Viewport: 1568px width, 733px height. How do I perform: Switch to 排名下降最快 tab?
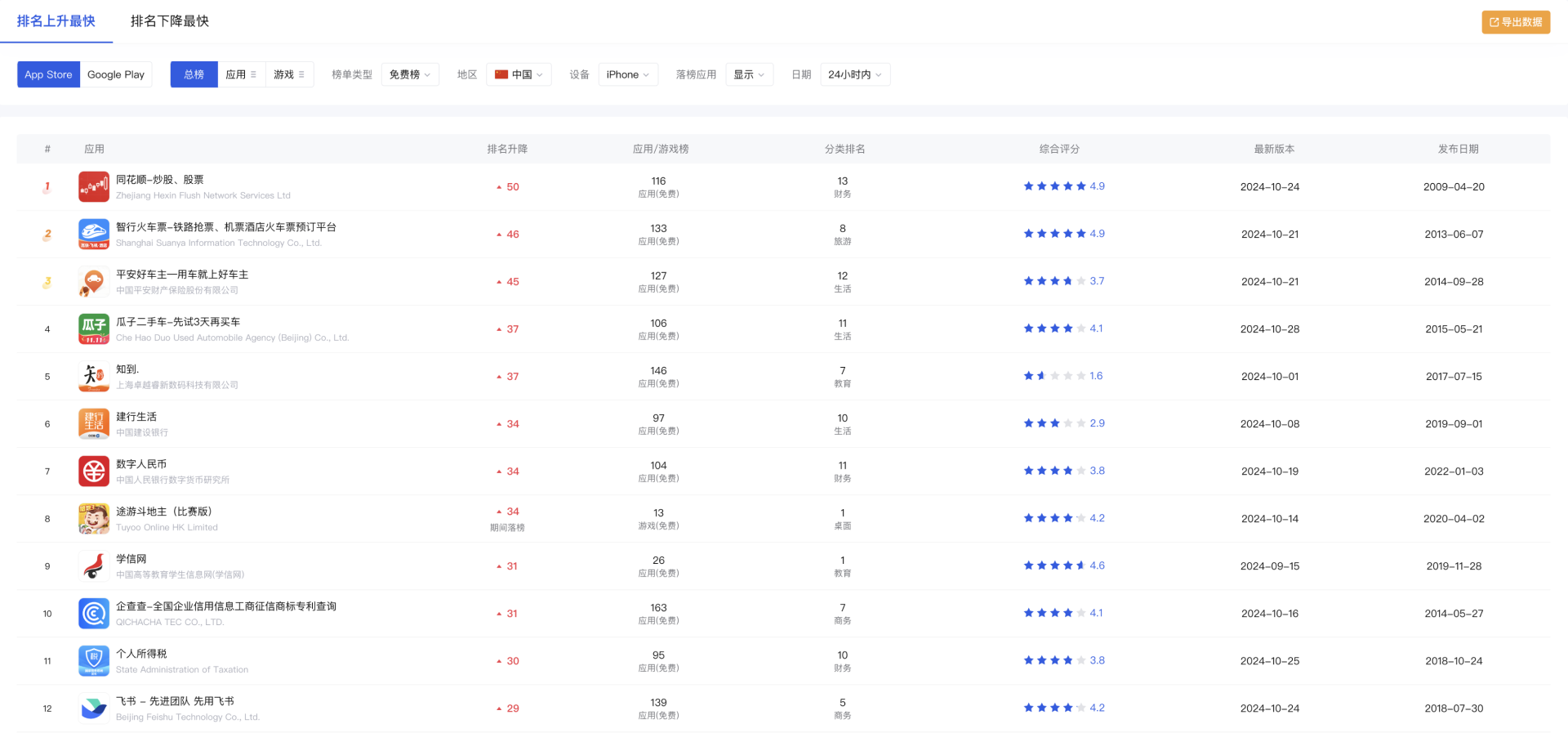[170, 21]
